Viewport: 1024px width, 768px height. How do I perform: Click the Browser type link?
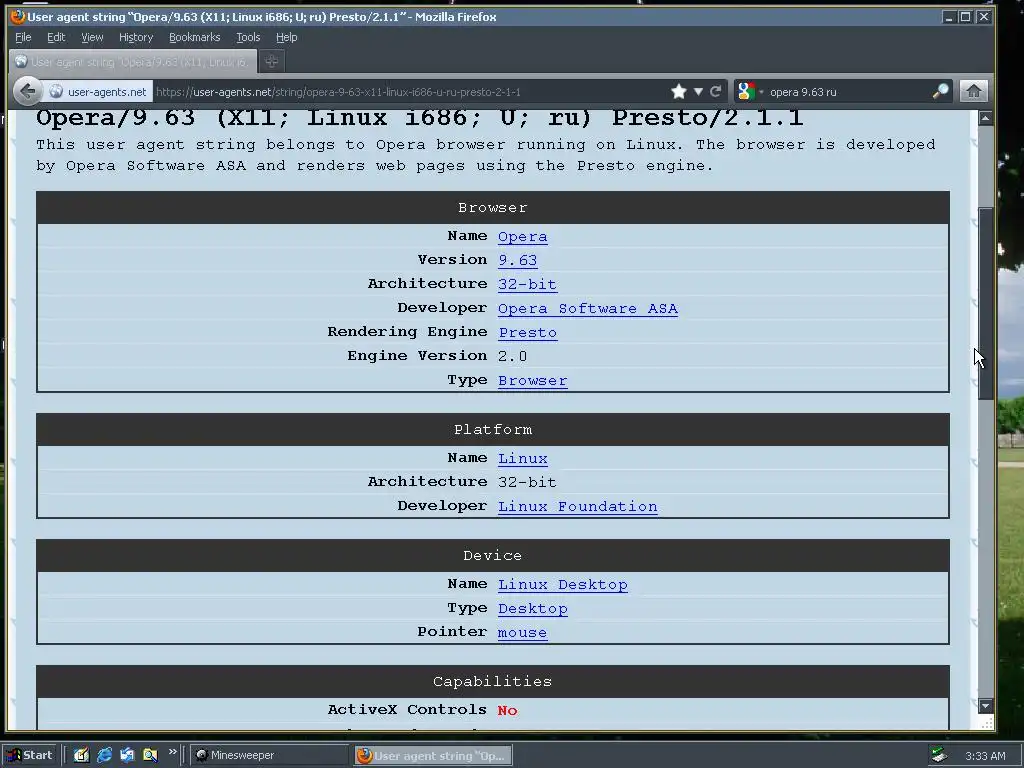coord(532,381)
